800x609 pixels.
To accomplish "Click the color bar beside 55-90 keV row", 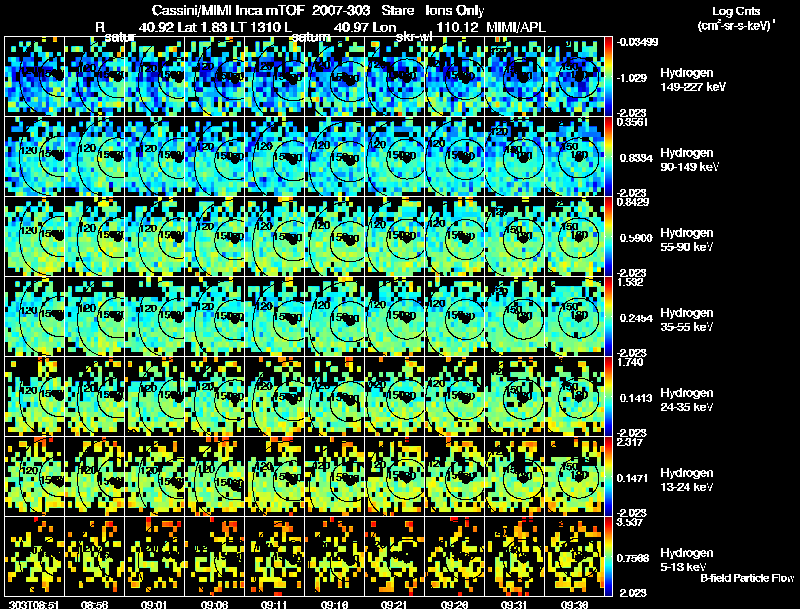I will click(x=608, y=237).
